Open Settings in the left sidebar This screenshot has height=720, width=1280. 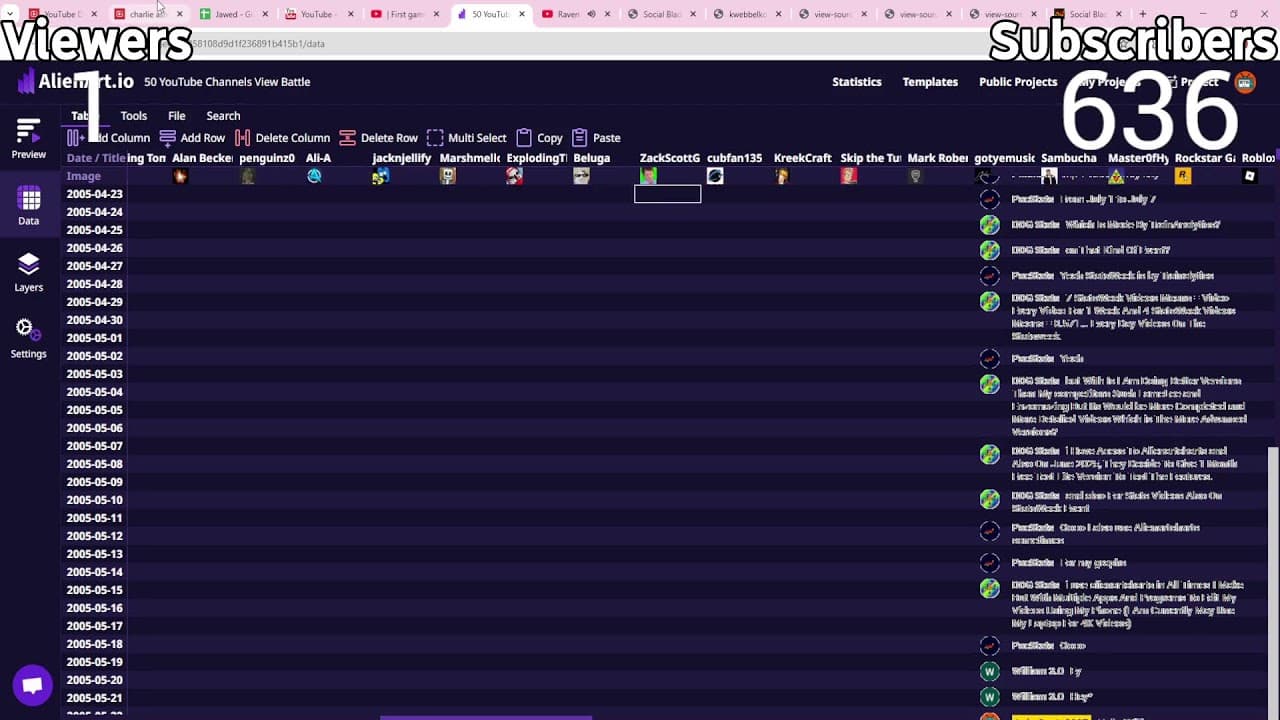point(28,339)
